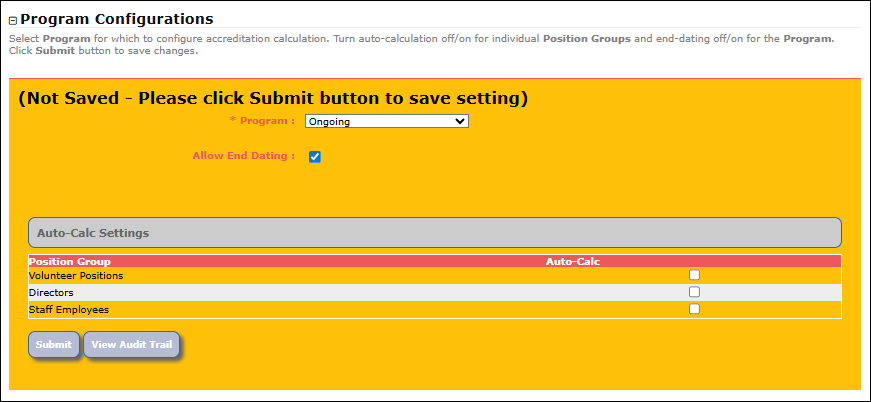871x402 pixels.
Task: Collapse the Program Configurations section icon
Action: [13, 21]
